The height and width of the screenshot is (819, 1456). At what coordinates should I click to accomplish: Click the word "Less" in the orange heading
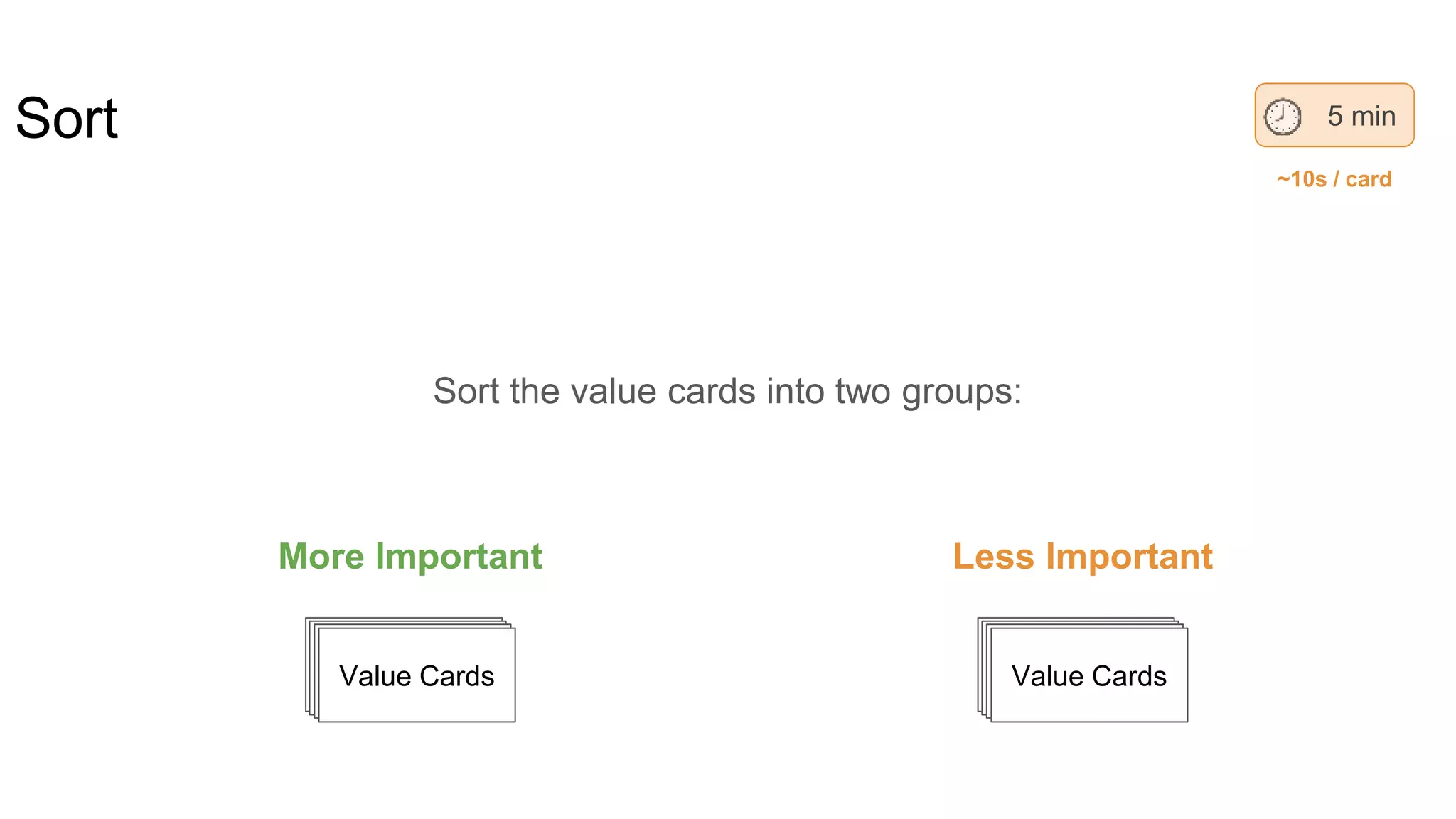point(993,557)
